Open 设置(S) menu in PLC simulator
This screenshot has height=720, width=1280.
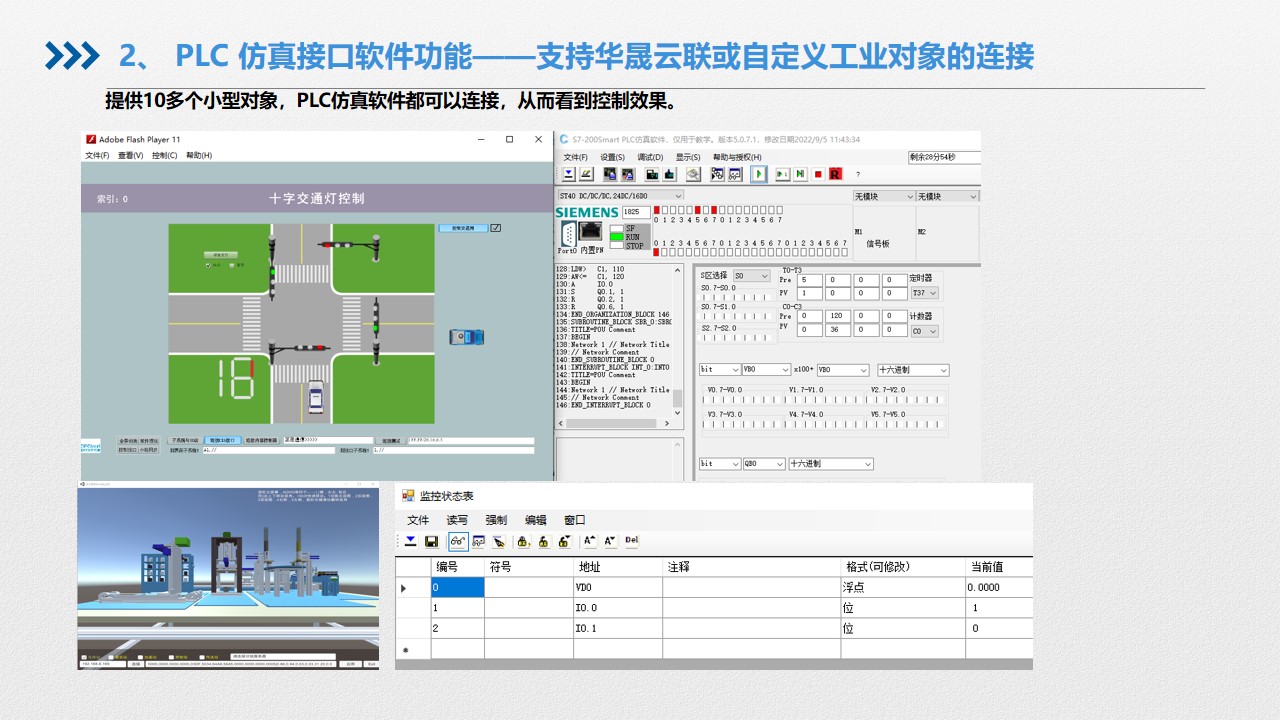pyautogui.click(x=612, y=157)
